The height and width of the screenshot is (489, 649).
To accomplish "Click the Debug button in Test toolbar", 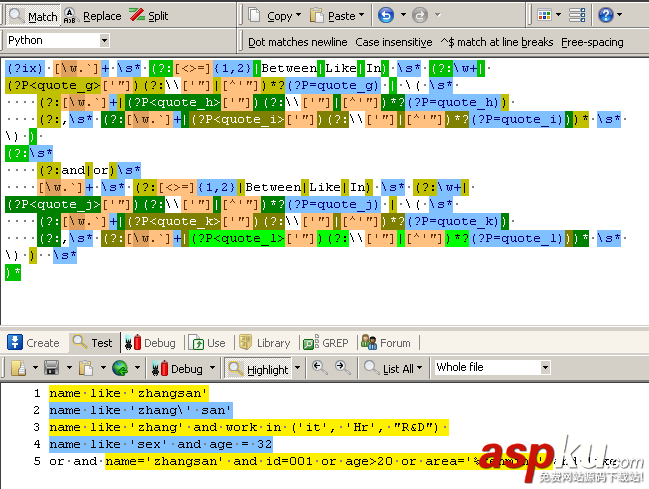I will 177,369.
